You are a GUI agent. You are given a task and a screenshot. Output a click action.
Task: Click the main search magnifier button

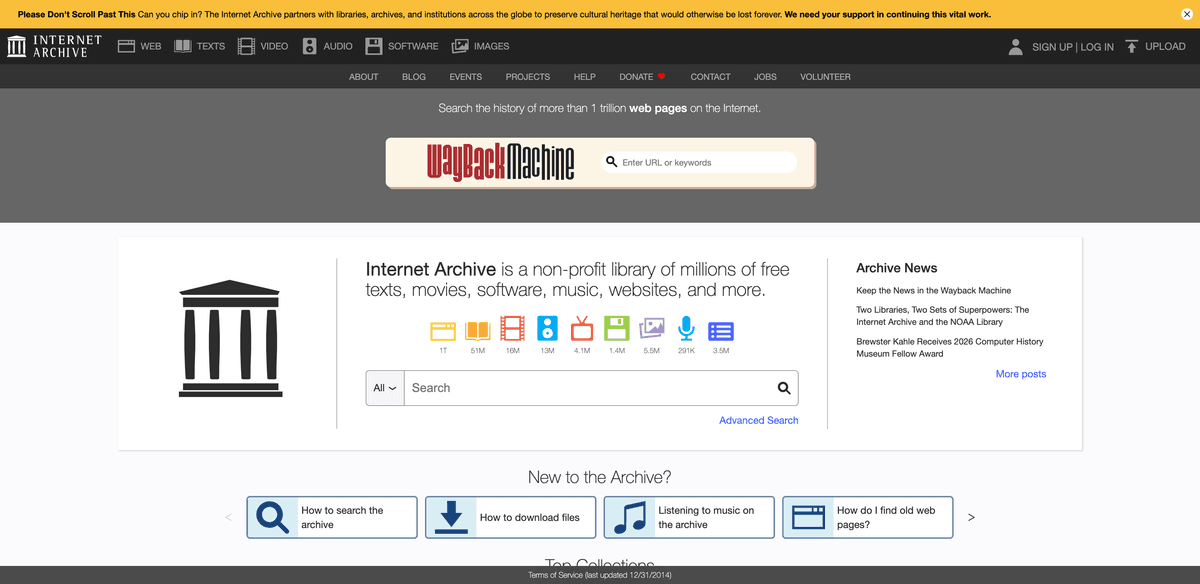pos(784,388)
